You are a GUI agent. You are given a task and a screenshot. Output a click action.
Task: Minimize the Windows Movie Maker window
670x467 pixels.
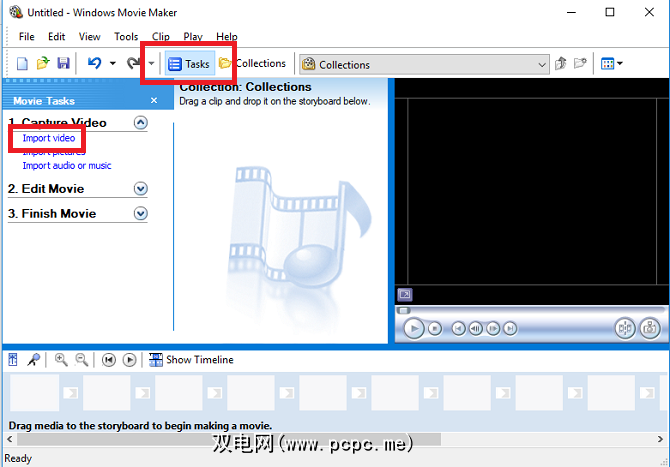pyautogui.click(x=571, y=12)
